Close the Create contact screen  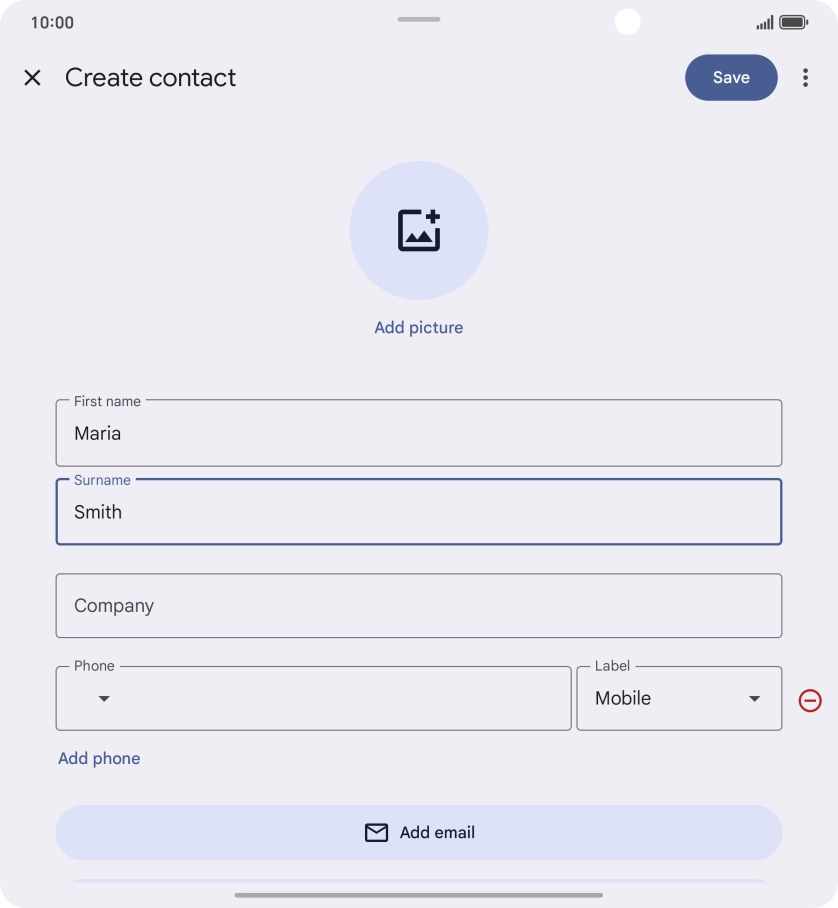(32, 78)
